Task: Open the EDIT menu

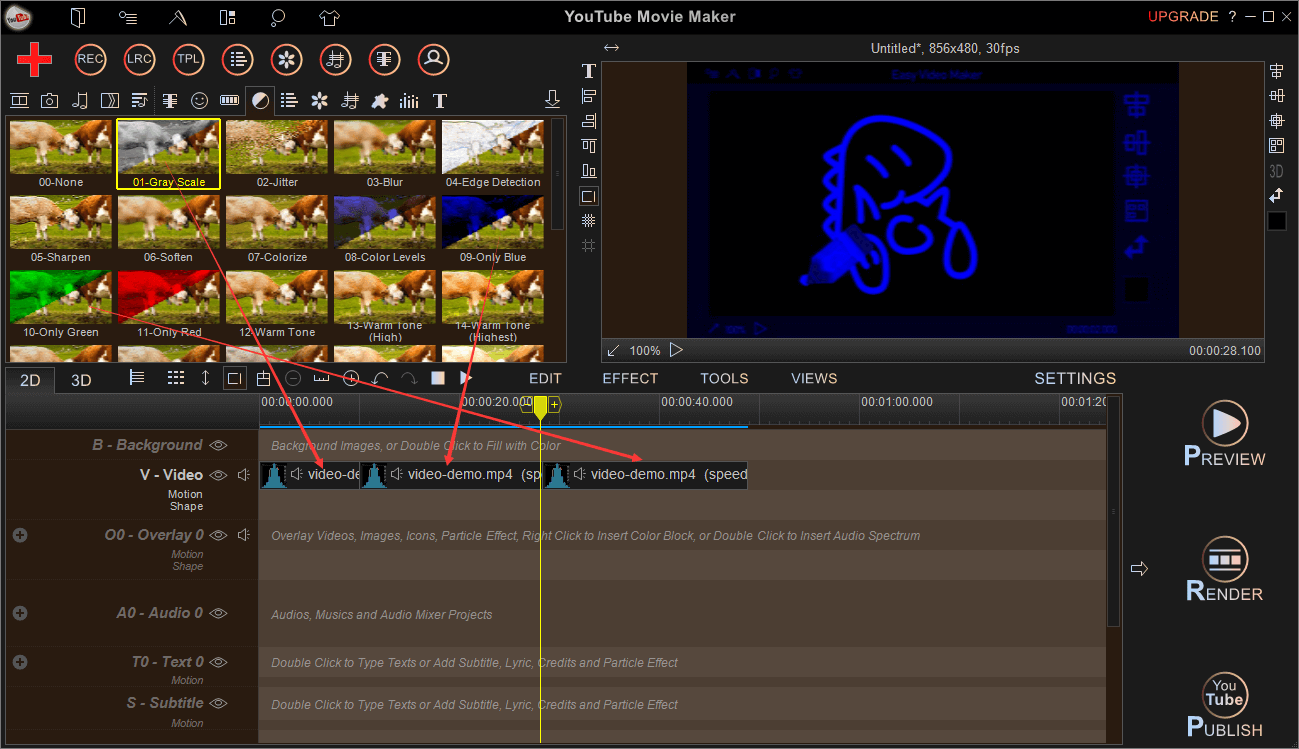Action: (x=545, y=378)
